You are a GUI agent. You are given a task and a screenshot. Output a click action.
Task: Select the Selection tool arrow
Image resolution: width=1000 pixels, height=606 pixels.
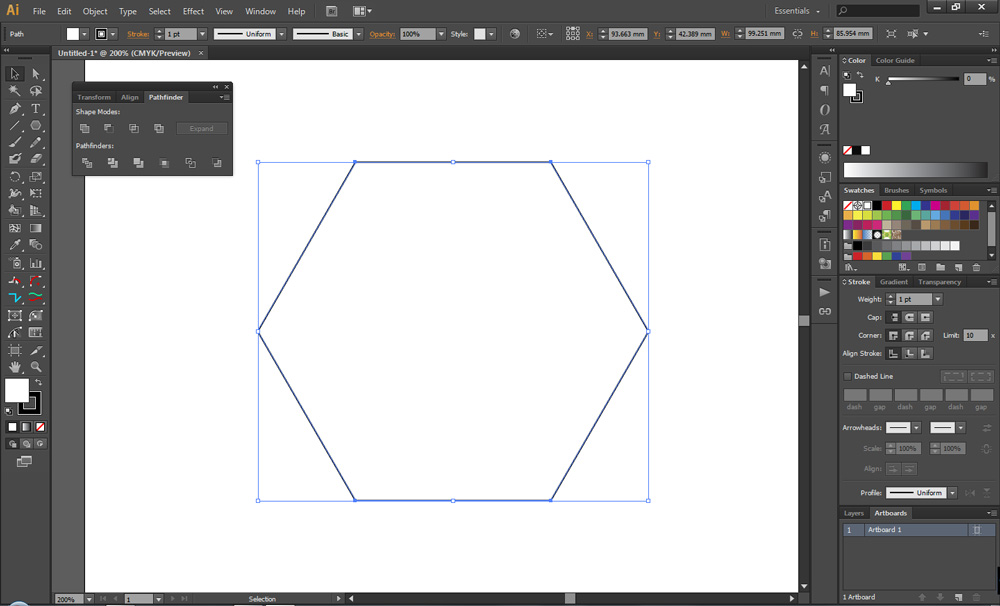pyautogui.click(x=15, y=74)
